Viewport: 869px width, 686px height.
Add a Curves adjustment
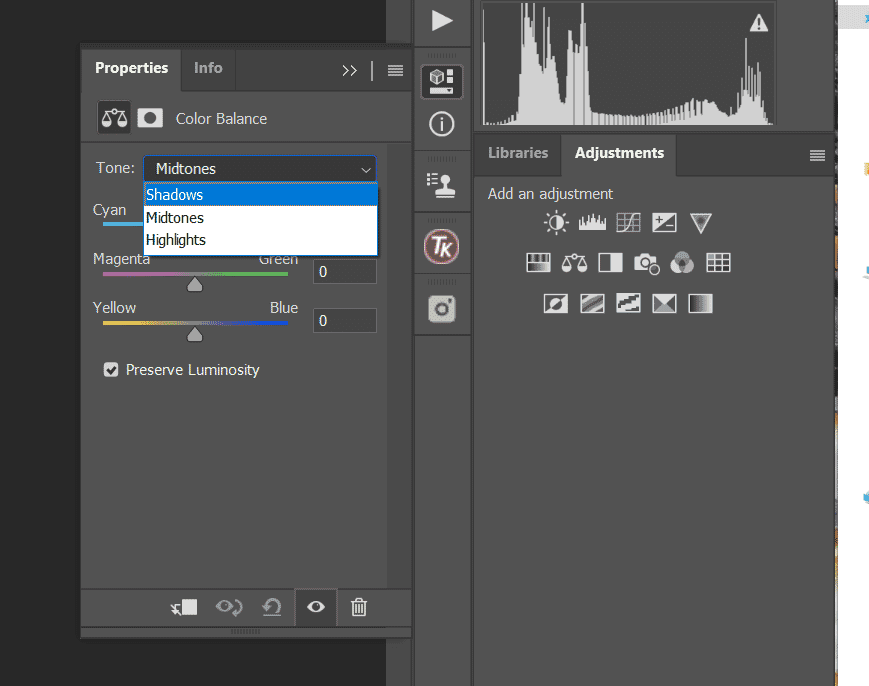(628, 222)
